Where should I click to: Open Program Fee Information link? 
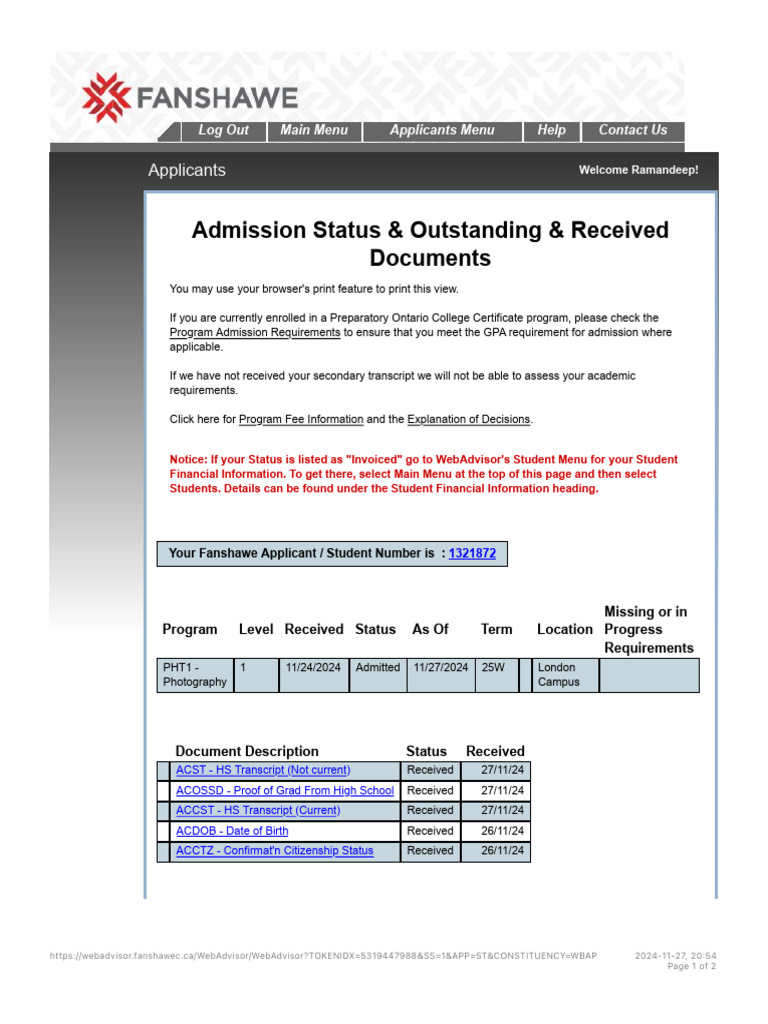(301, 419)
